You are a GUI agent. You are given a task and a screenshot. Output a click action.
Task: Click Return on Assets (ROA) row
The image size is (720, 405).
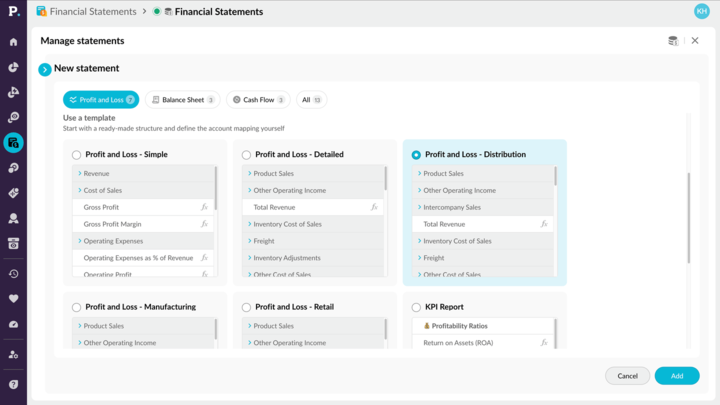click(x=483, y=343)
